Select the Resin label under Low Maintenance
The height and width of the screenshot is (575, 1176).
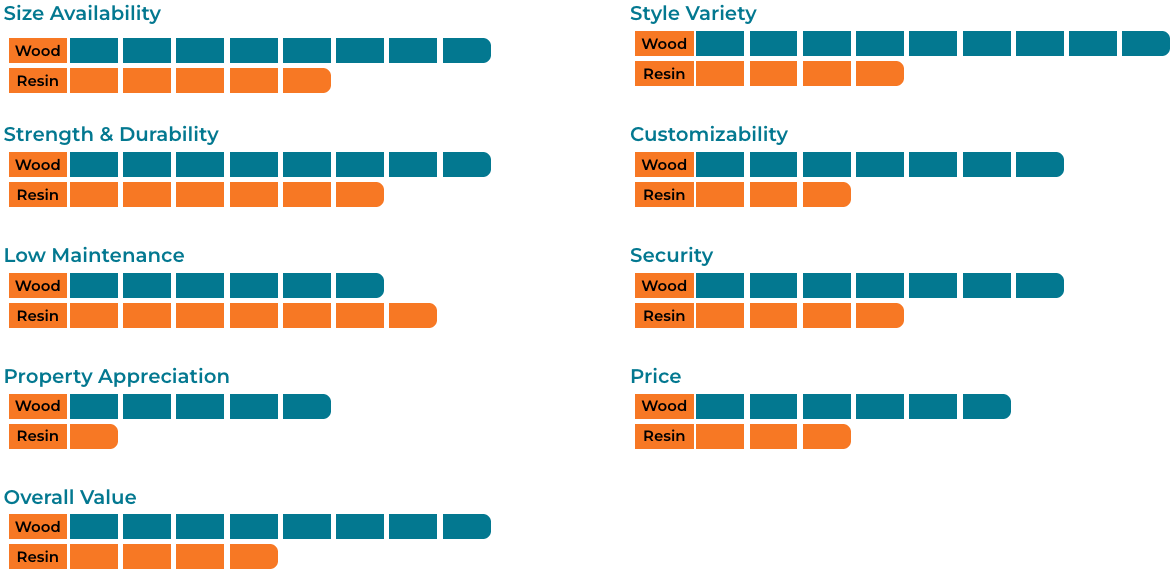click(x=38, y=316)
